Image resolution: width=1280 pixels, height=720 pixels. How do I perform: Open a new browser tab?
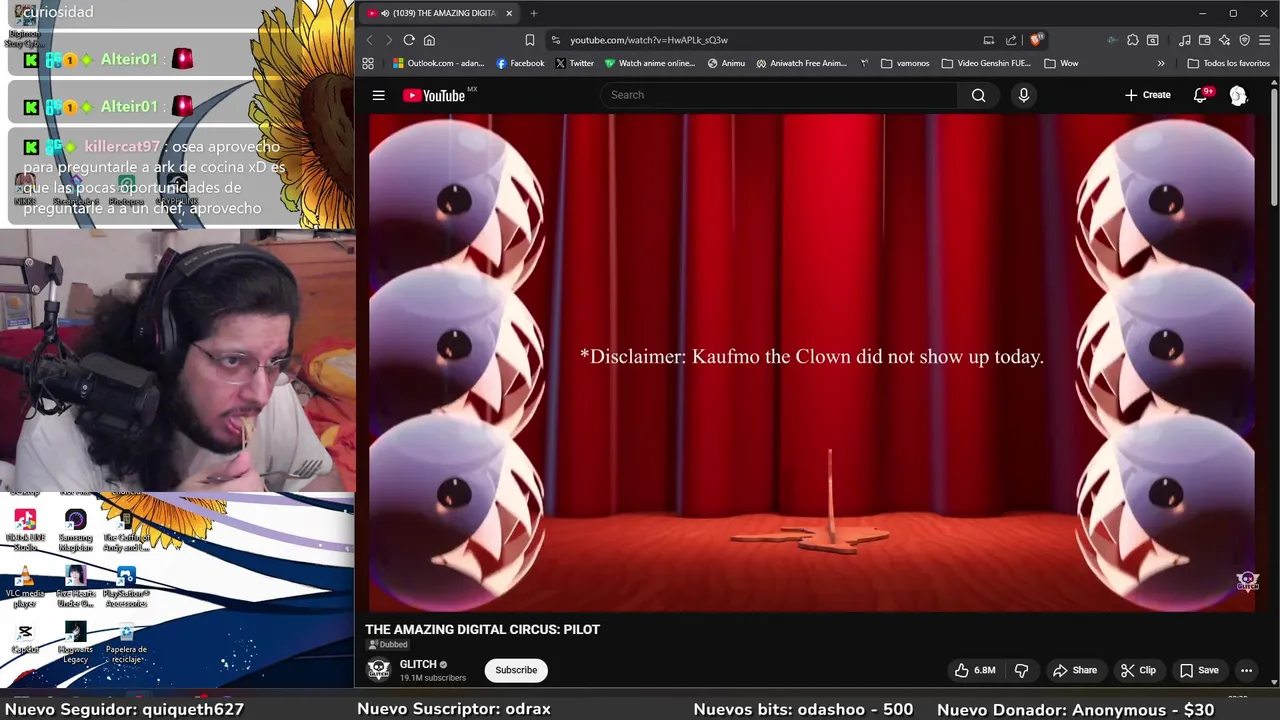(534, 13)
